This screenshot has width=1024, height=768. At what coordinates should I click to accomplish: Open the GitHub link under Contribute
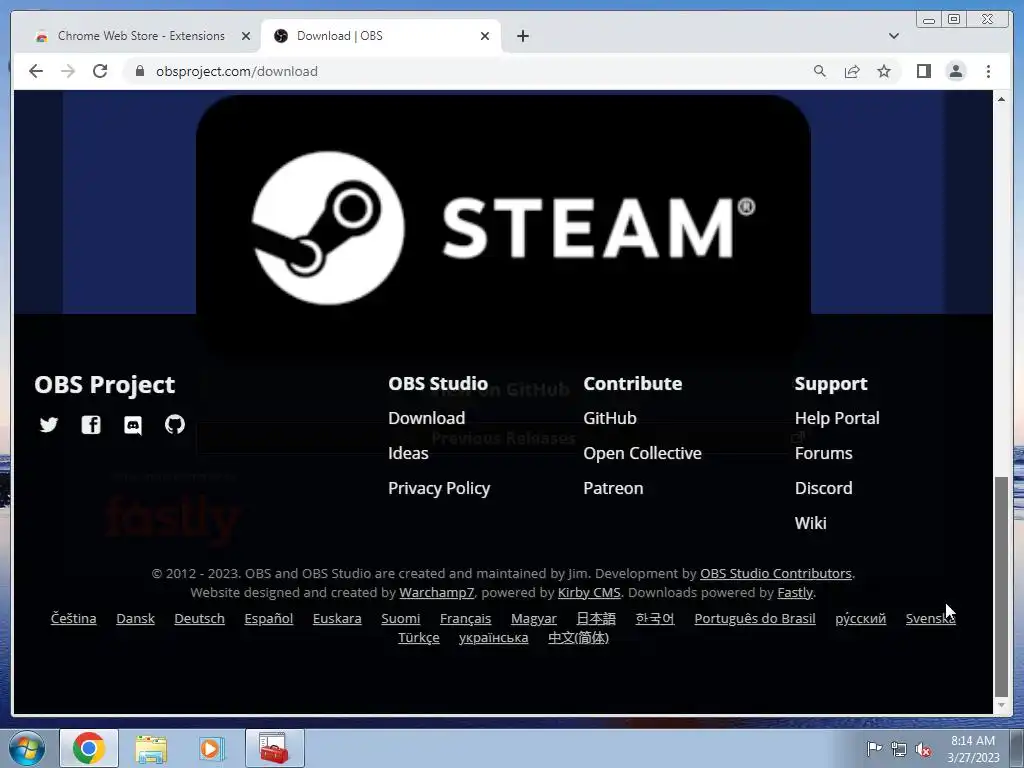point(610,418)
